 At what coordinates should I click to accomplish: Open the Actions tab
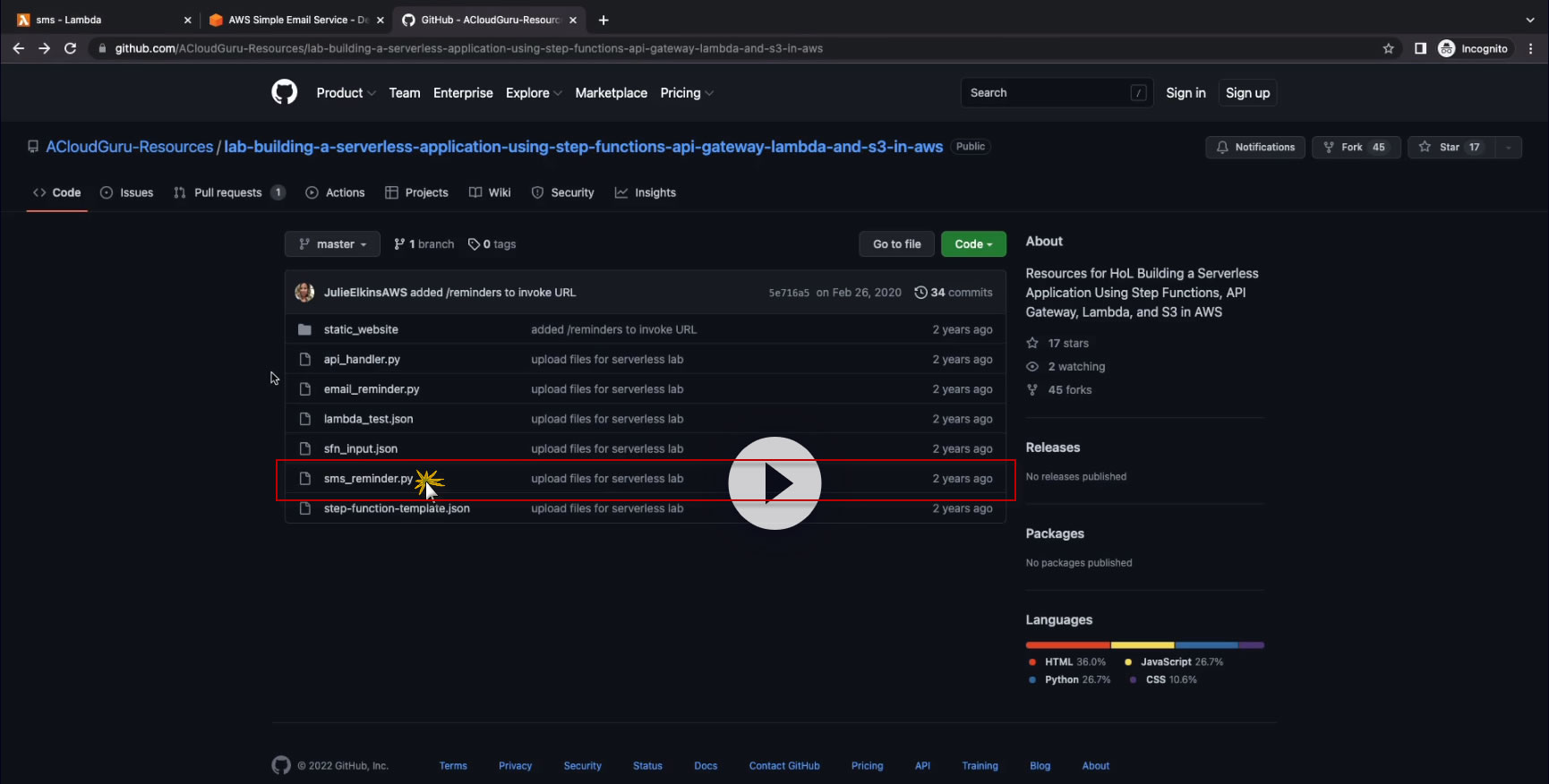click(335, 192)
